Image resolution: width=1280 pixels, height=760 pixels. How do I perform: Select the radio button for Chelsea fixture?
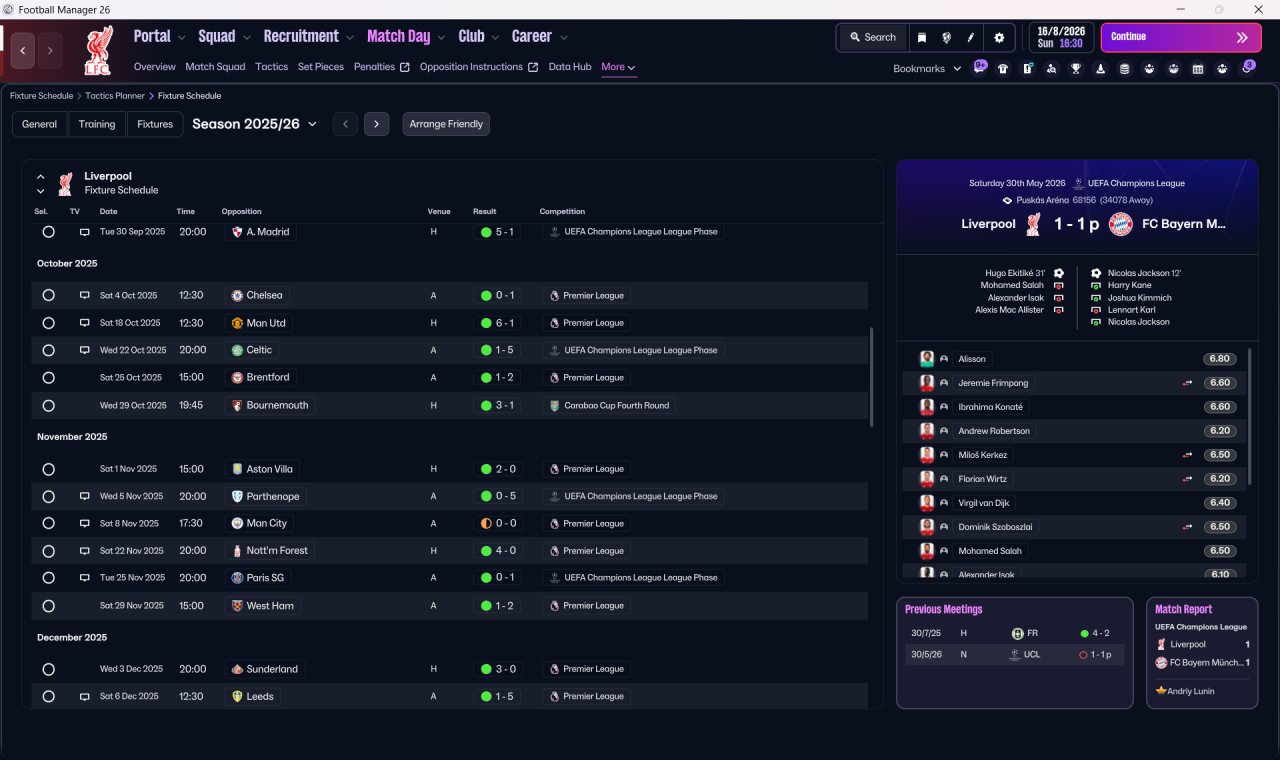pyautogui.click(x=48, y=295)
